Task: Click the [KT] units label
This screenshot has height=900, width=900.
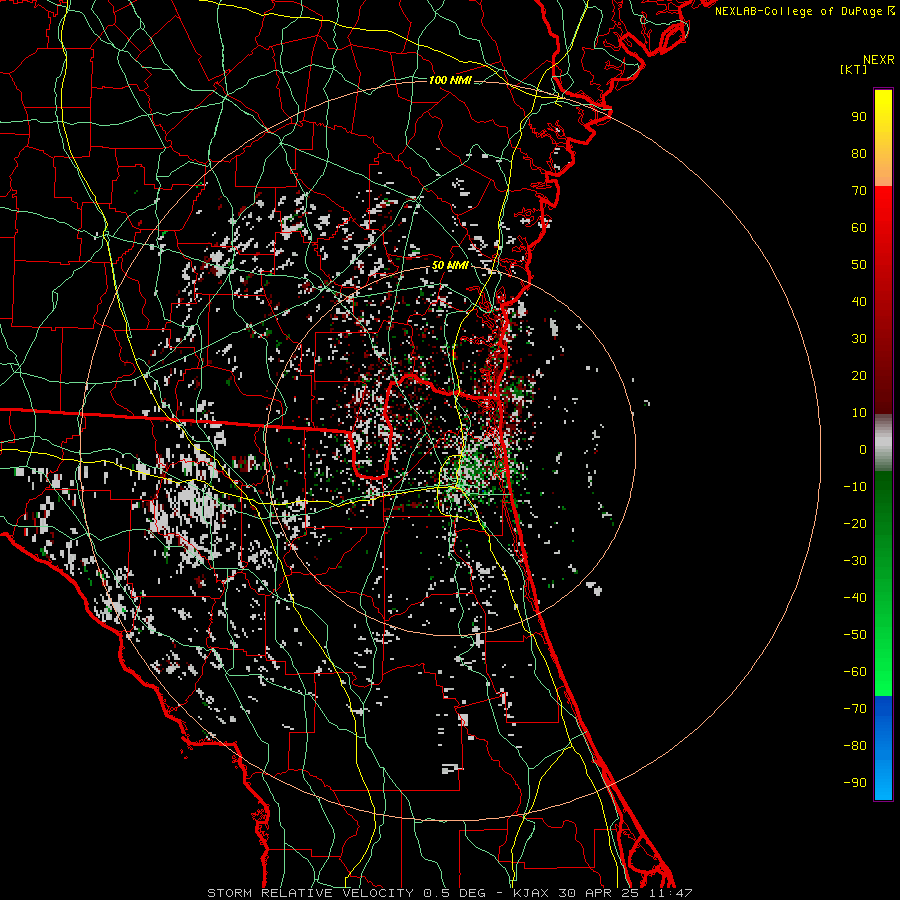Action: click(x=854, y=69)
